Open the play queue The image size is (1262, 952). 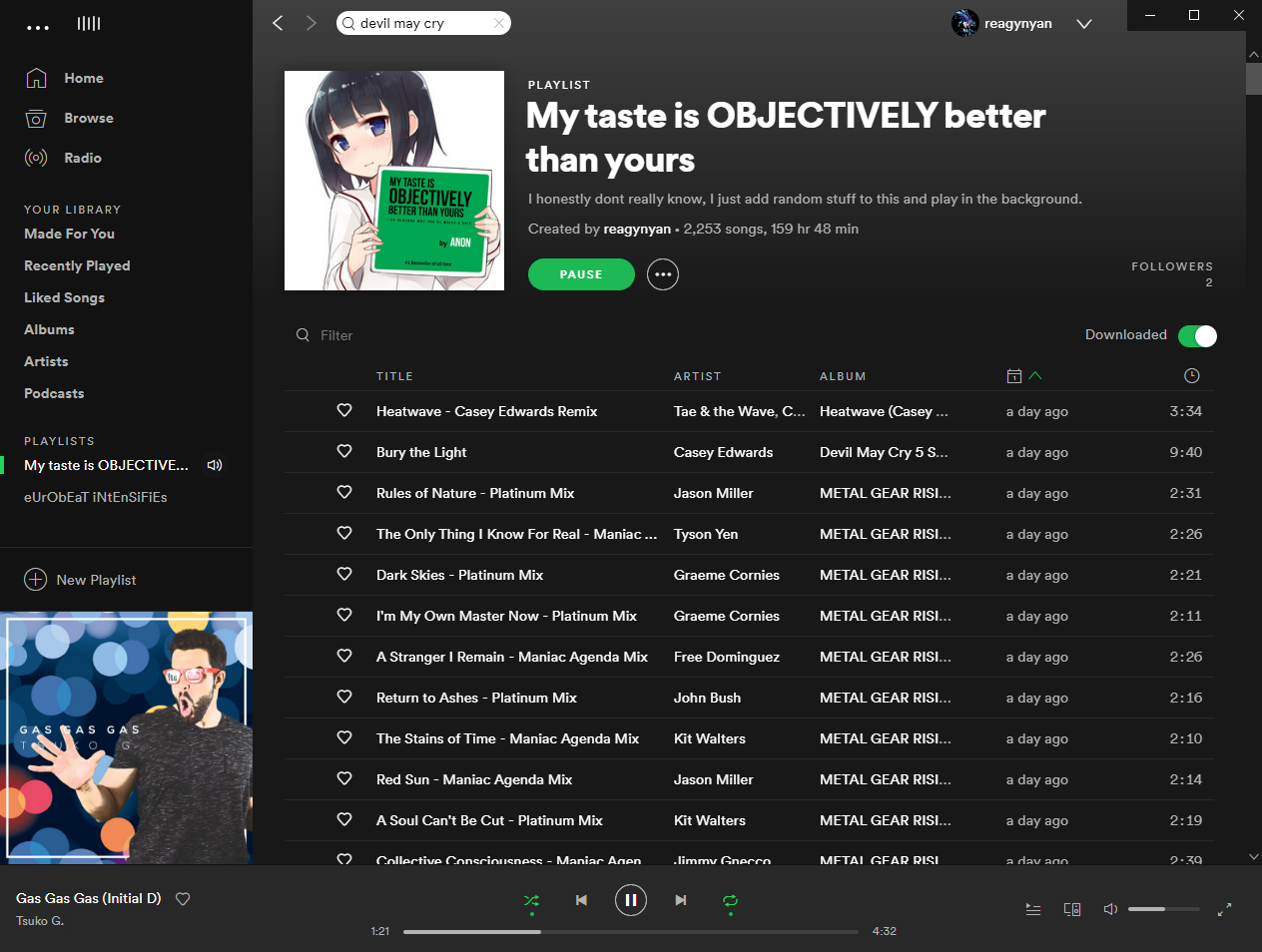[1033, 909]
